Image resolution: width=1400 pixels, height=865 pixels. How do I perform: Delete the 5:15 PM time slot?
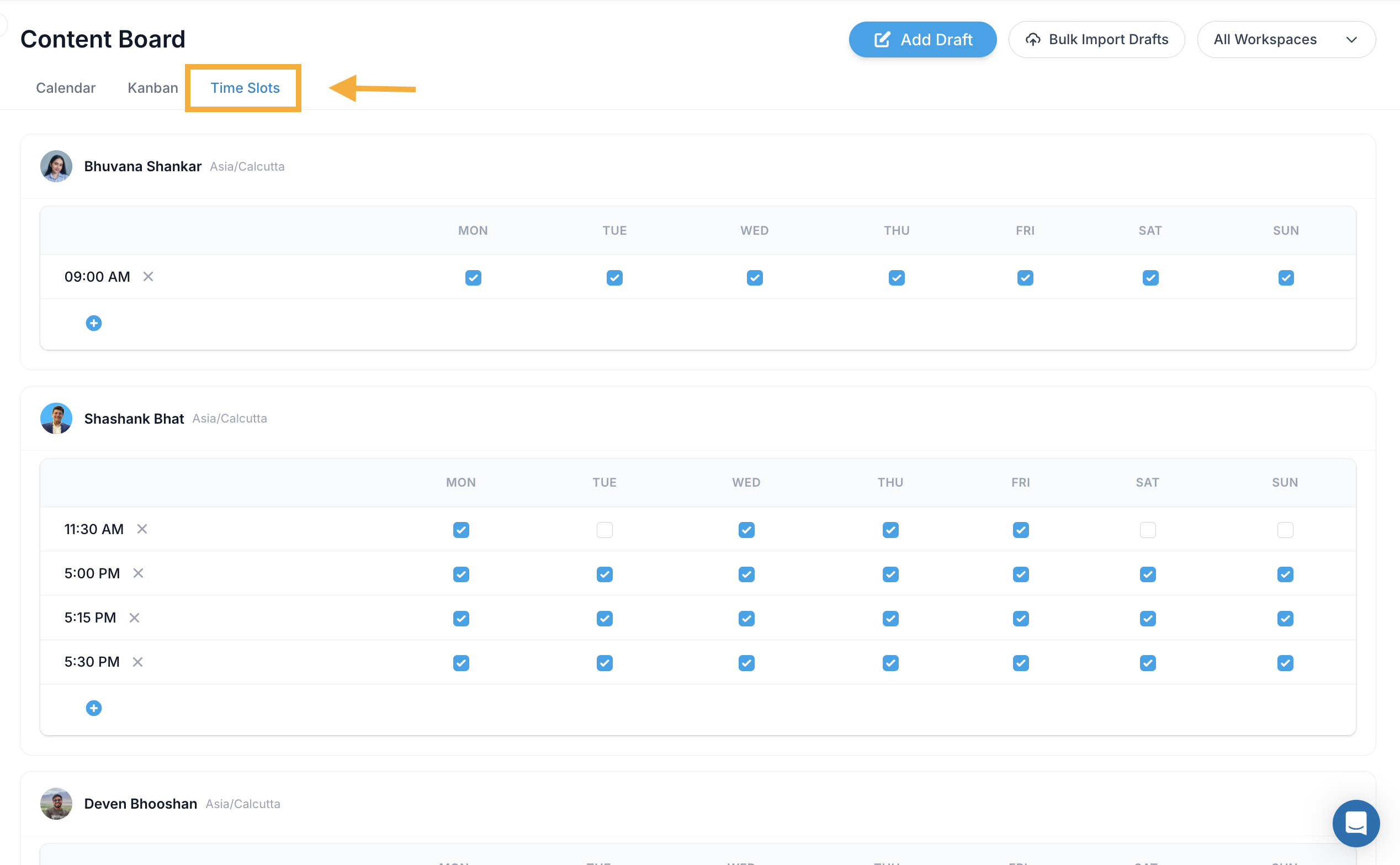pos(134,618)
